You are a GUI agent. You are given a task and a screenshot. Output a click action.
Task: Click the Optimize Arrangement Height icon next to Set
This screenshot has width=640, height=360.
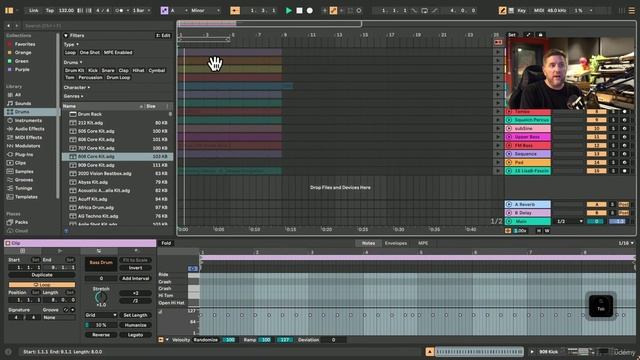[x=528, y=35]
